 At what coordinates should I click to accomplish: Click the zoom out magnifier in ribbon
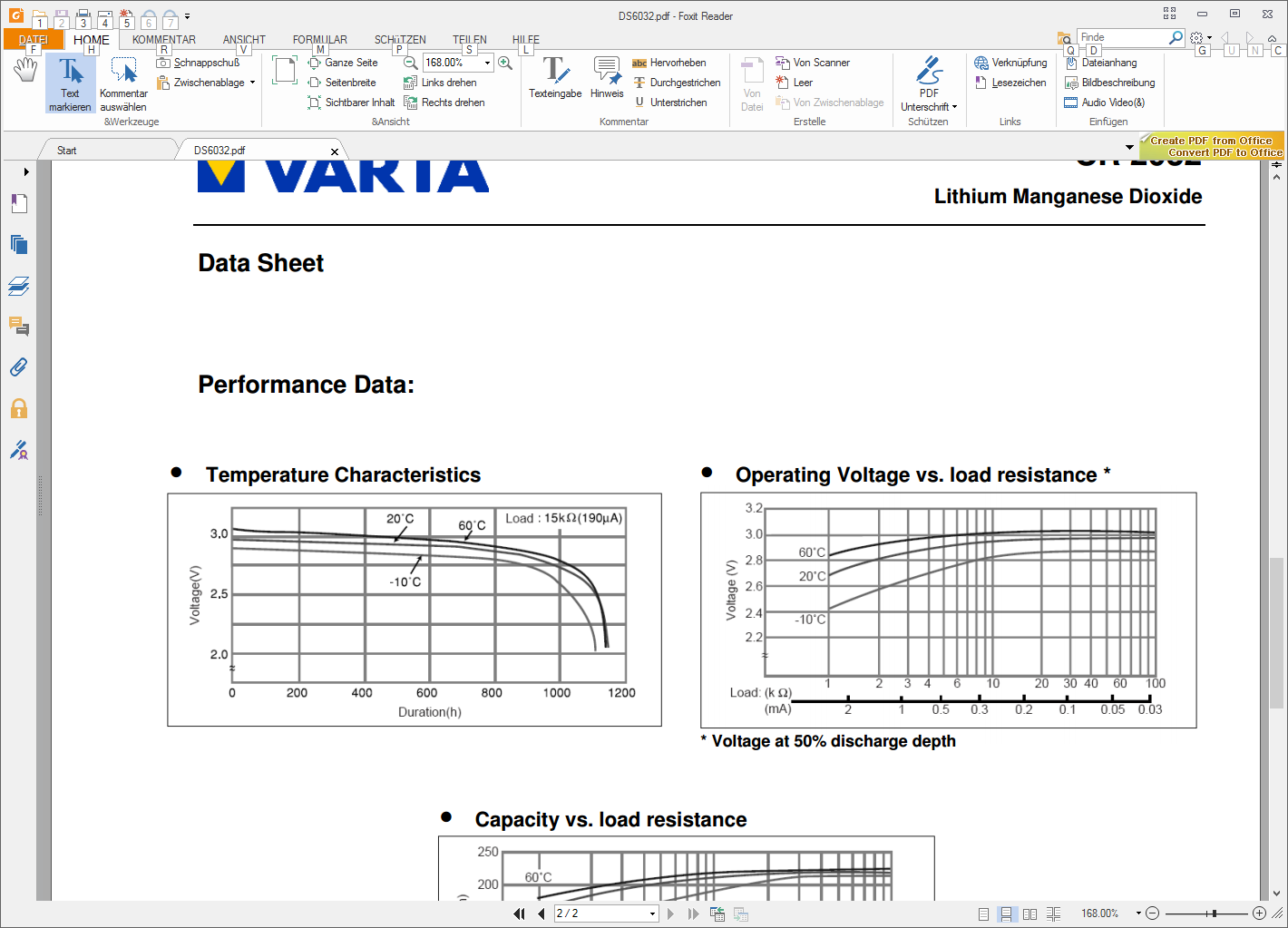411,63
